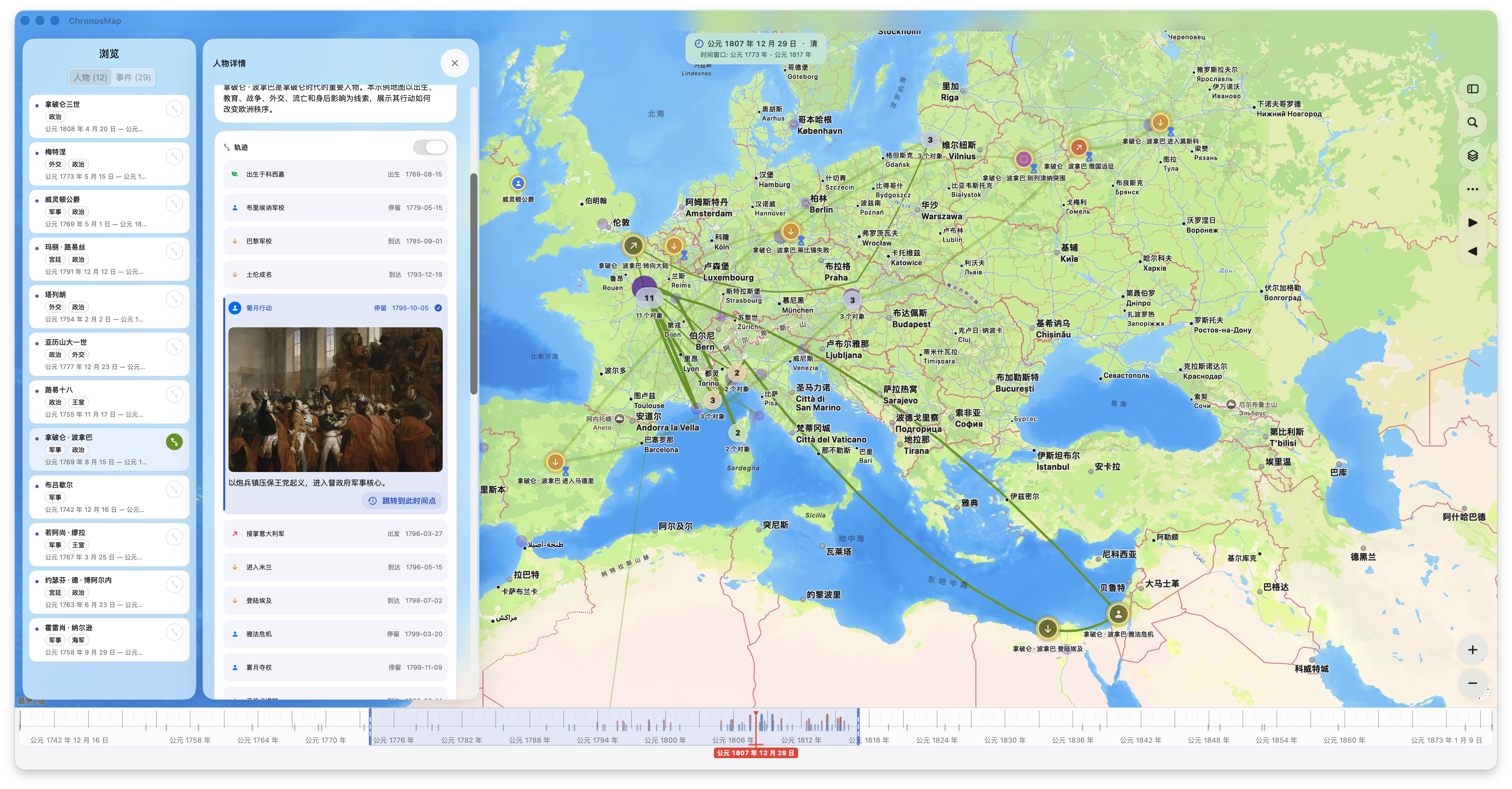Click 莱比锡失败 map marker
Screen dimensions: 1512x789
791,231
